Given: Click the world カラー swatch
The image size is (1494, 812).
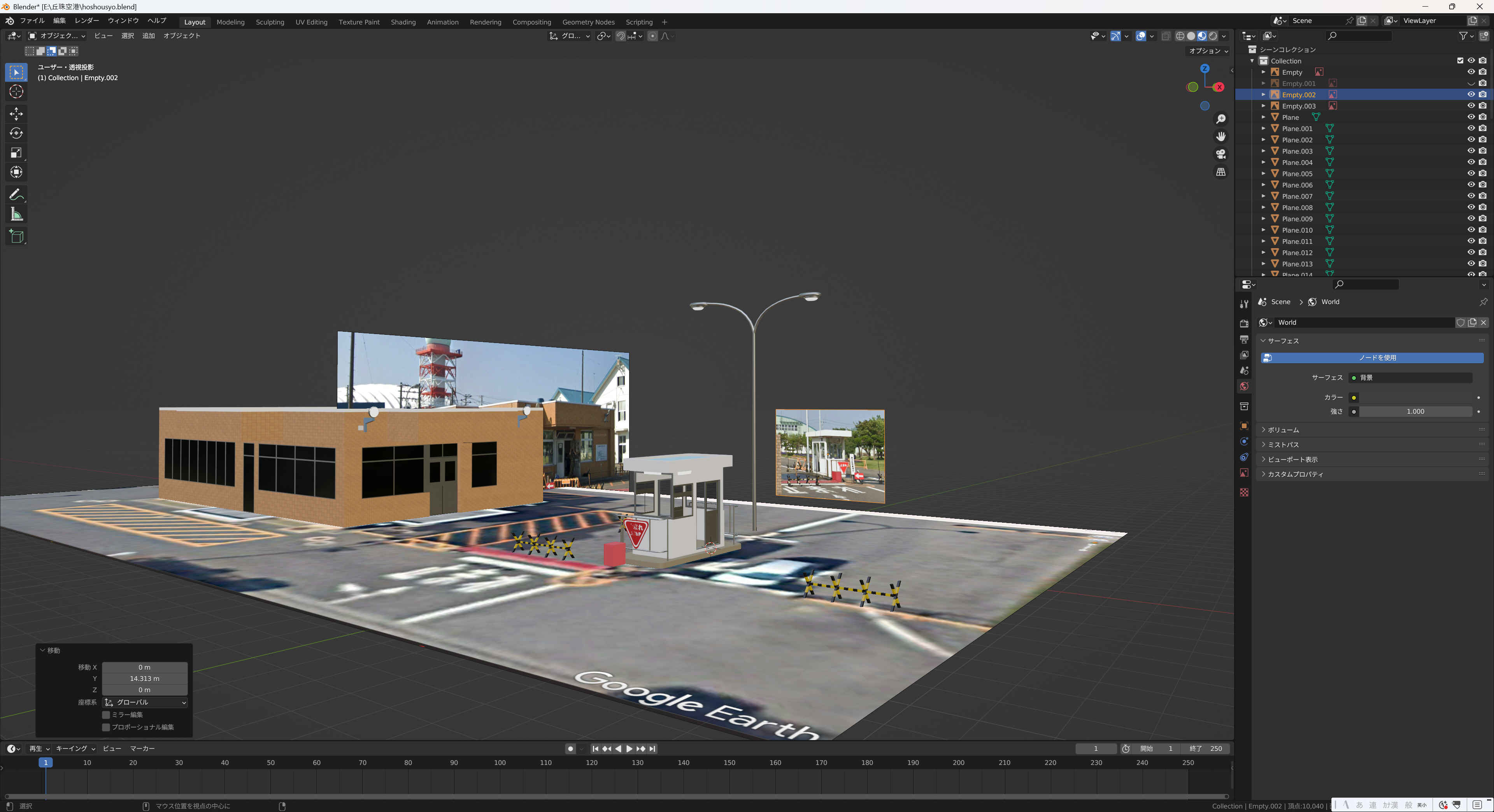Looking at the screenshot, I should [1416, 397].
